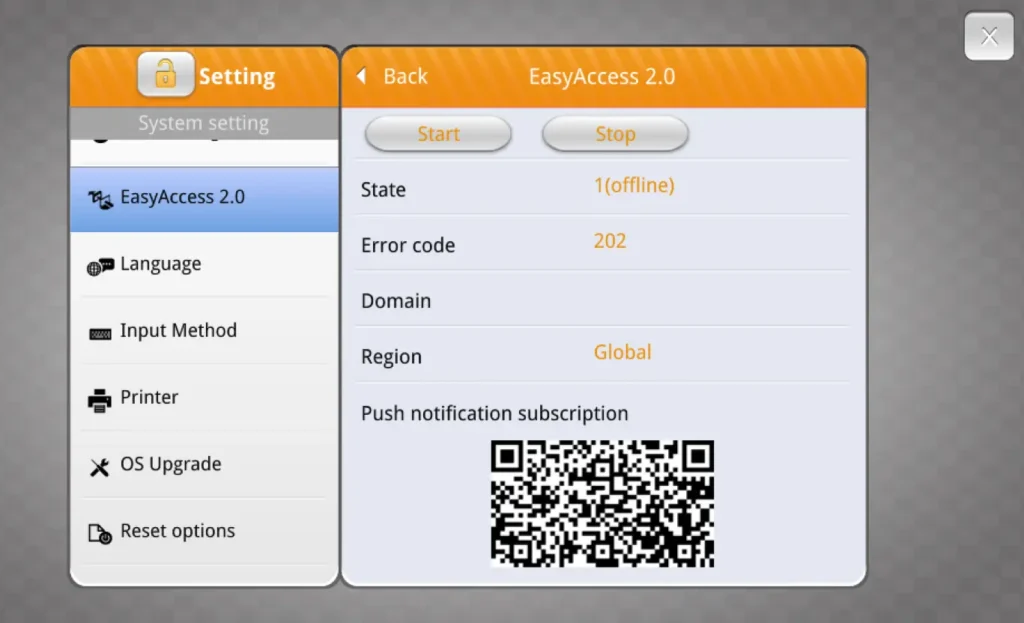
Task: Dismiss the dialog with the X button
Action: click(988, 36)
